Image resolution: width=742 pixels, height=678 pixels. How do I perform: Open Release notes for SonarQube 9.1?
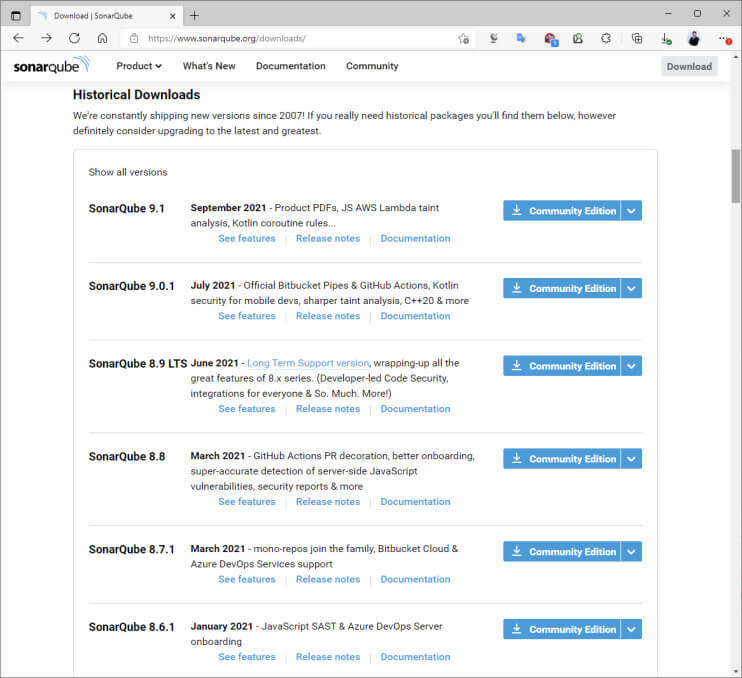tap(328, 238)
